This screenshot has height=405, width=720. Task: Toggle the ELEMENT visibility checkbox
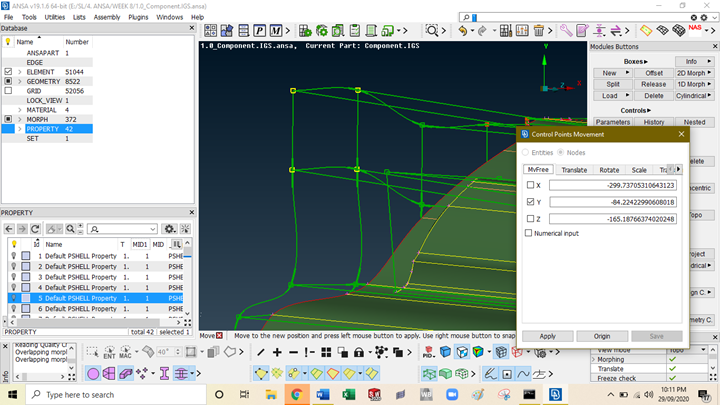tap(8, 72)
